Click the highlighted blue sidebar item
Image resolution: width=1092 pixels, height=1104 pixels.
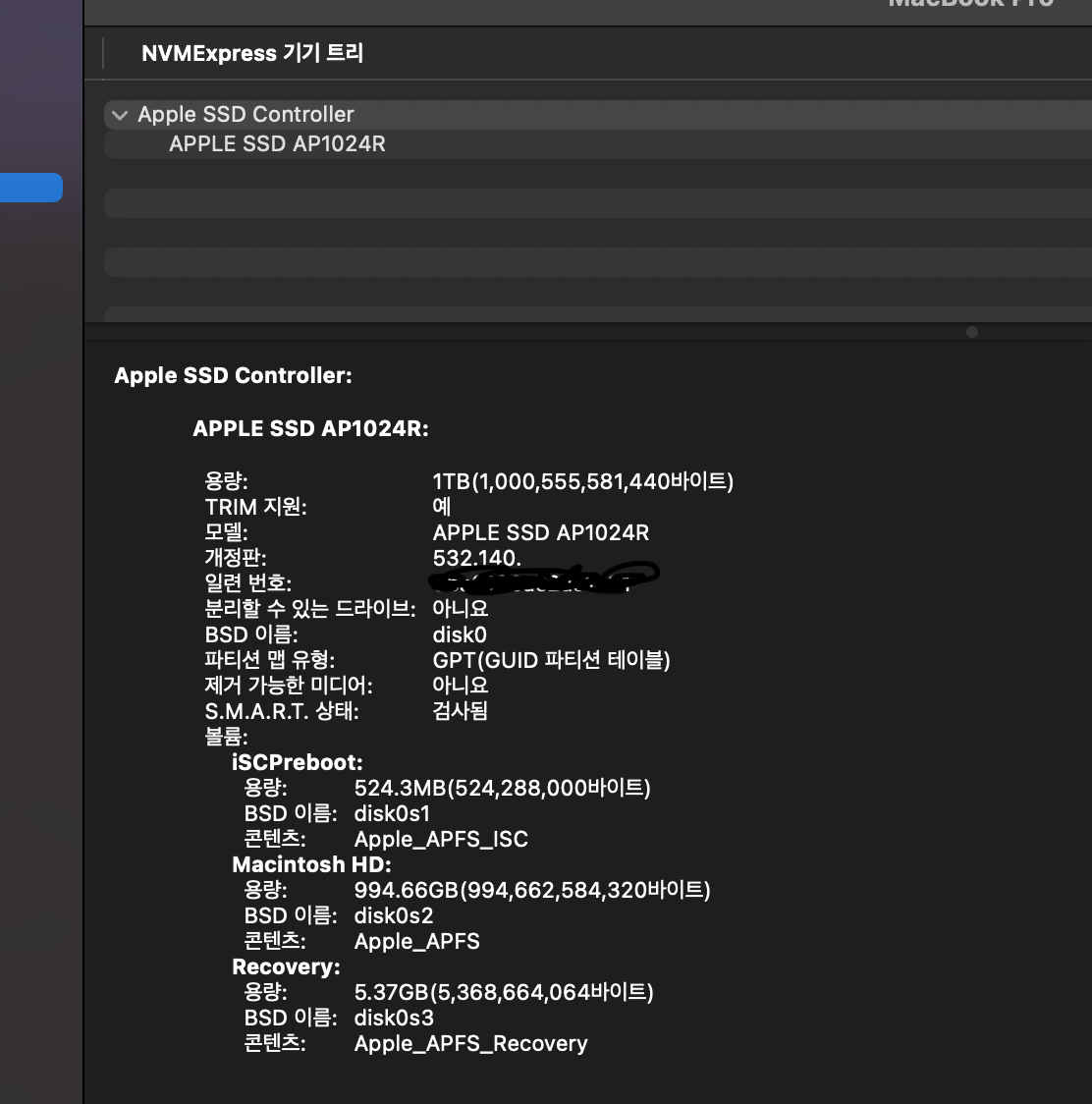[x=31, y=188]
